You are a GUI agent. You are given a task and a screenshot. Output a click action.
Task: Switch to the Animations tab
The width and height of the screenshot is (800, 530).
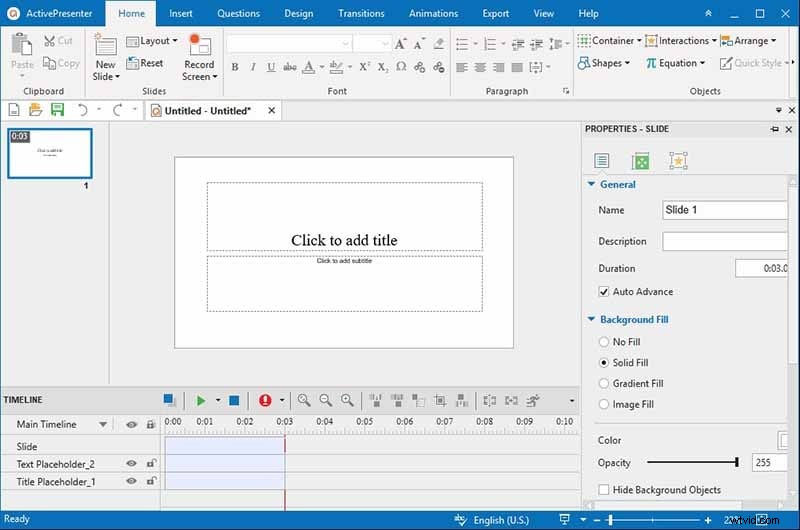(x=434, y=14)
